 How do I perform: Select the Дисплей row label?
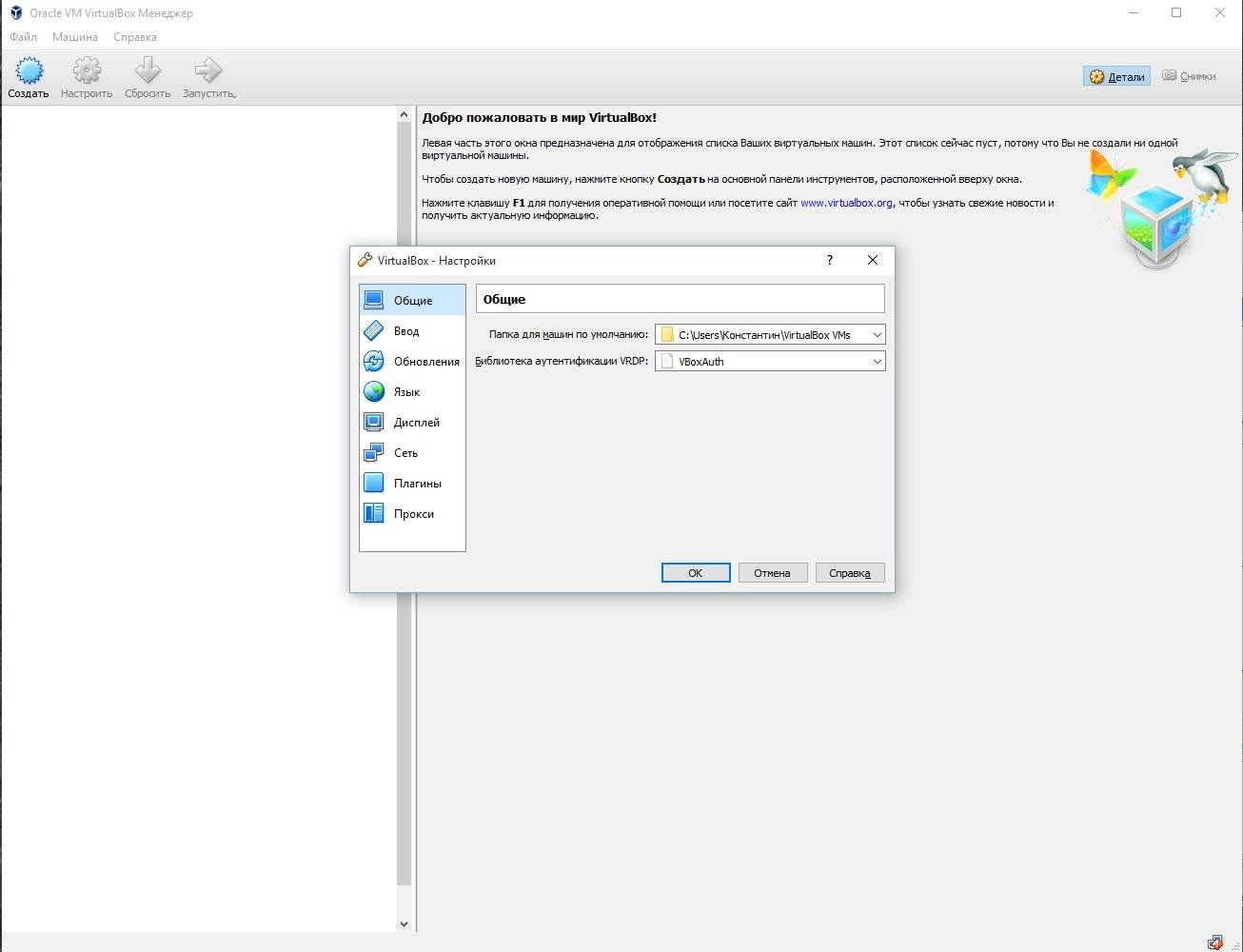tap(417, 422)
